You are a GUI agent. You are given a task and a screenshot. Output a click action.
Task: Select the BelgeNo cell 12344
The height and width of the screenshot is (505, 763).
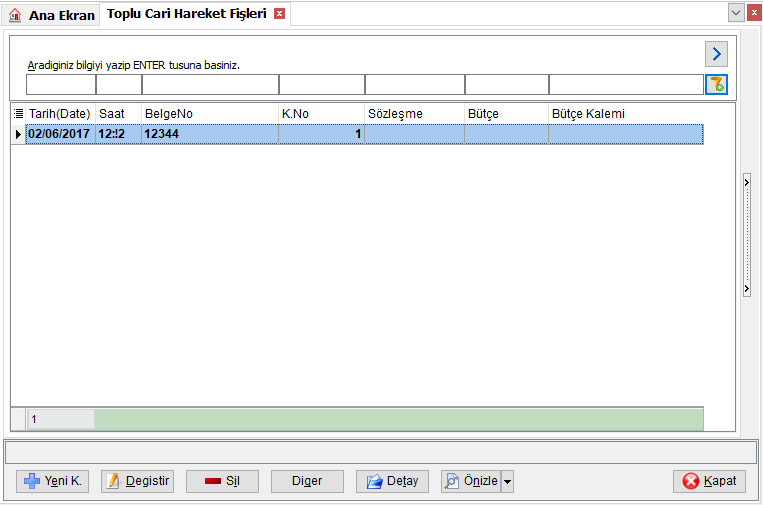[210, 134]
